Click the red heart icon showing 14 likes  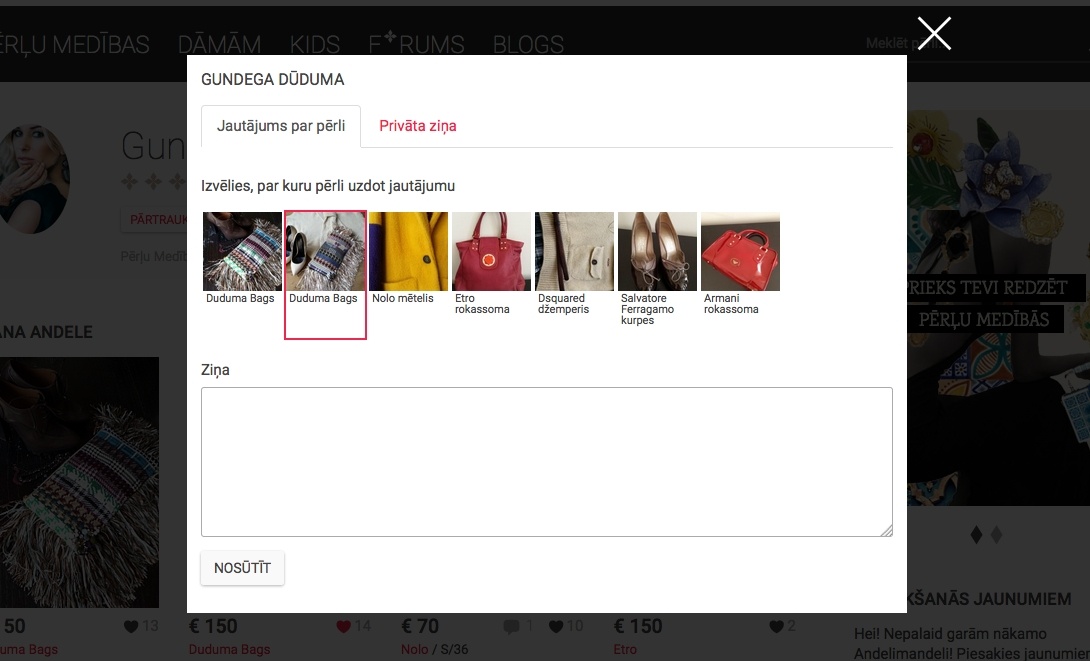click(x=344, y=627)
